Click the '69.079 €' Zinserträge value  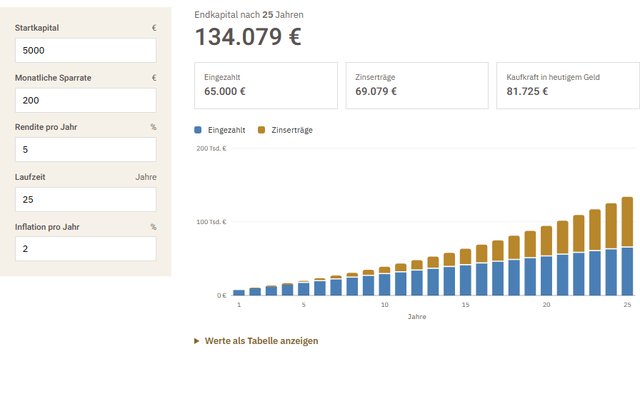376,91
